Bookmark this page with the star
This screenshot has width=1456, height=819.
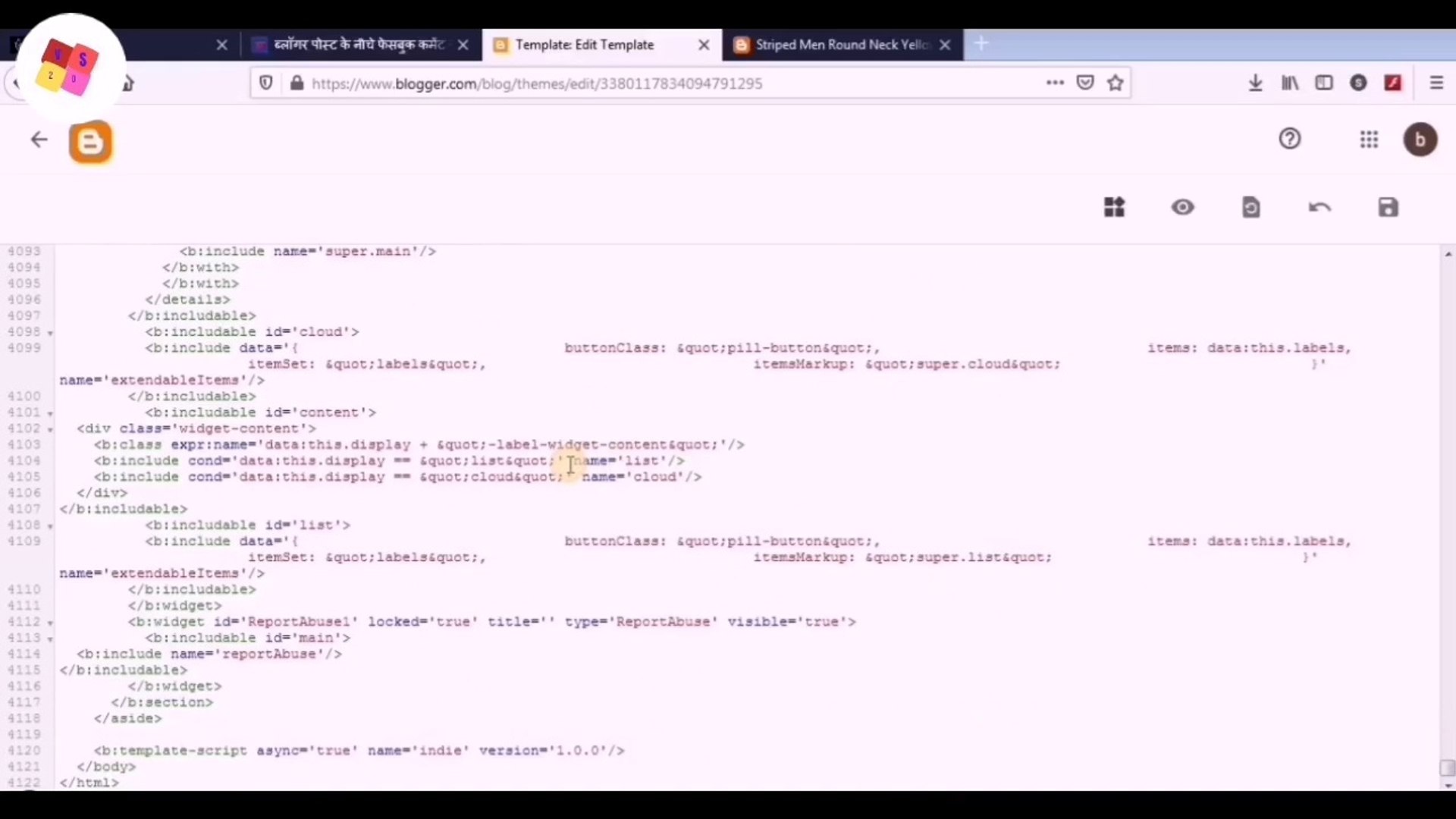coord(1116,83)
